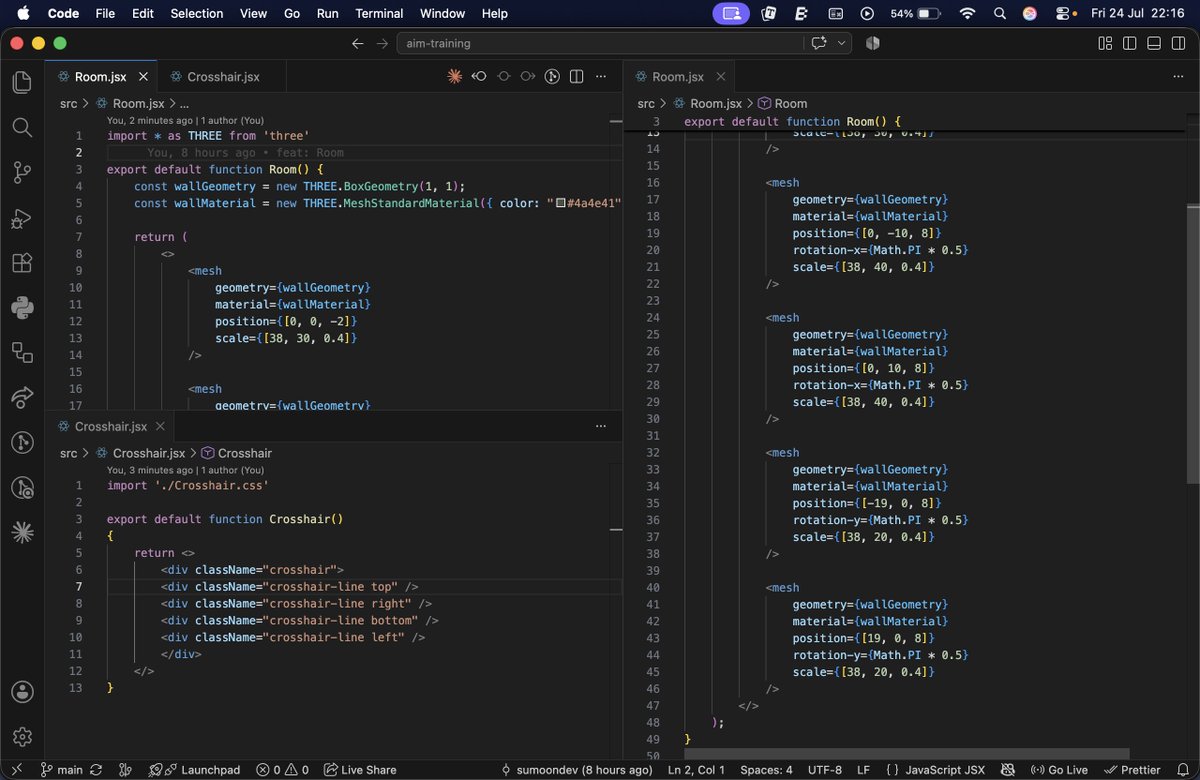The image size is (1200, 780).
Task: Click the go back arrow in title bar
Action: click(x=358, y=43)
